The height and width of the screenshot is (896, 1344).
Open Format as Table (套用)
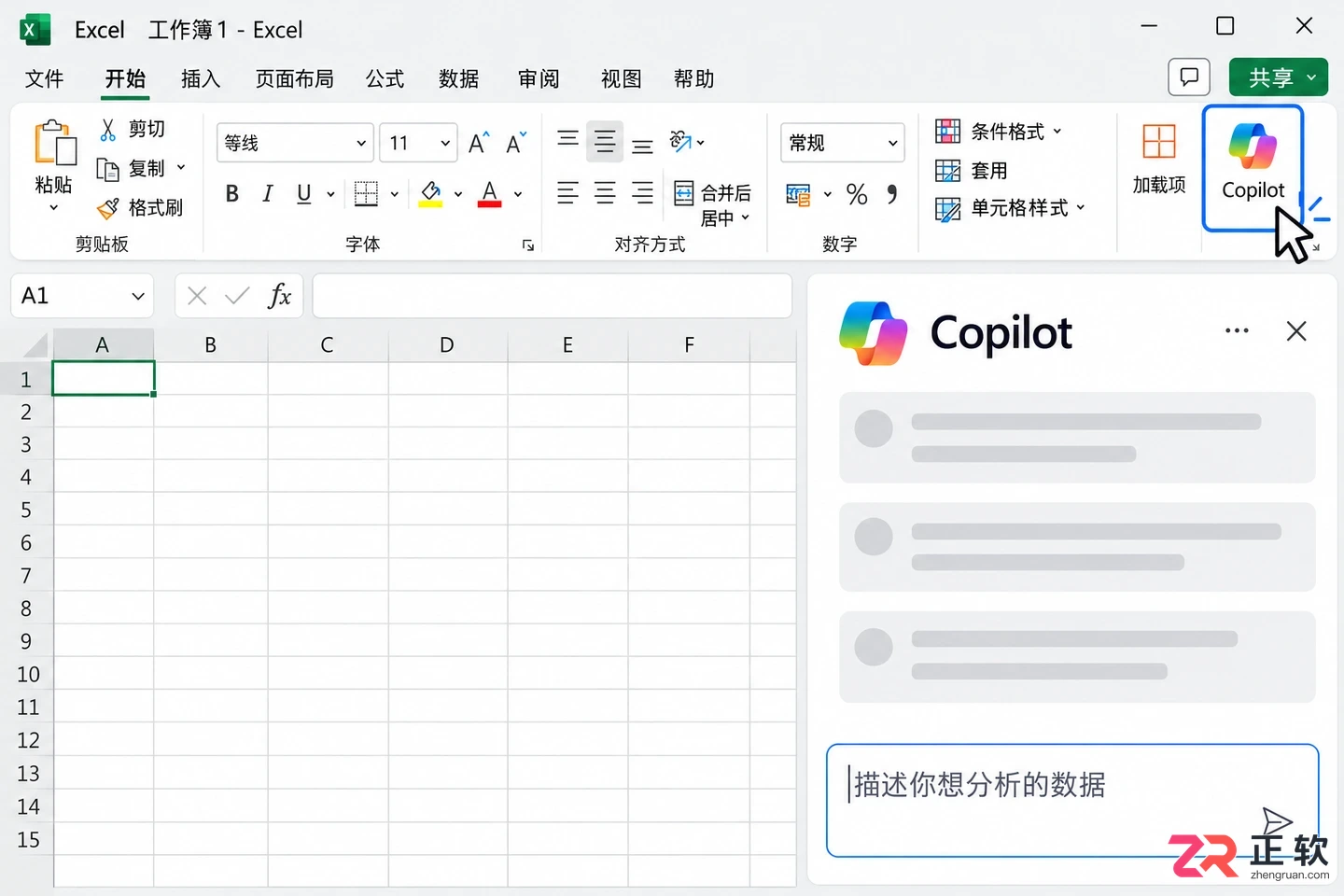coord(972,170)
